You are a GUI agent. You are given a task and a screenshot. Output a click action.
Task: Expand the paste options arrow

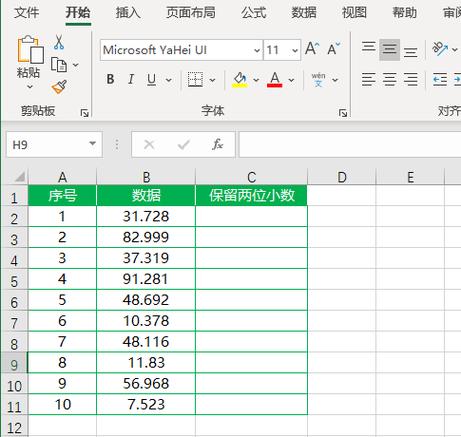coord(30,87)
